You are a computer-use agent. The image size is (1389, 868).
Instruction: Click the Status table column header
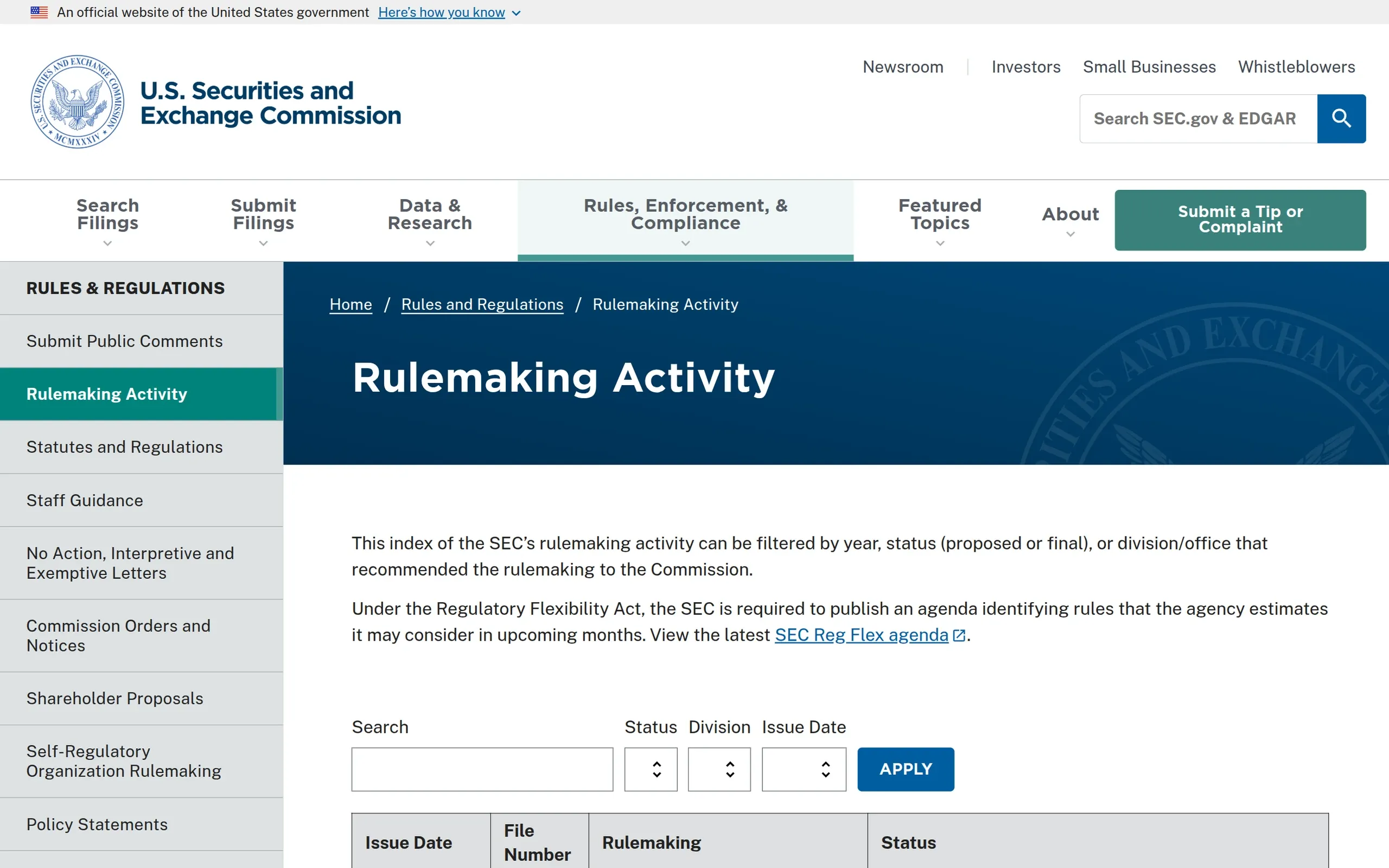[1098, 842]
